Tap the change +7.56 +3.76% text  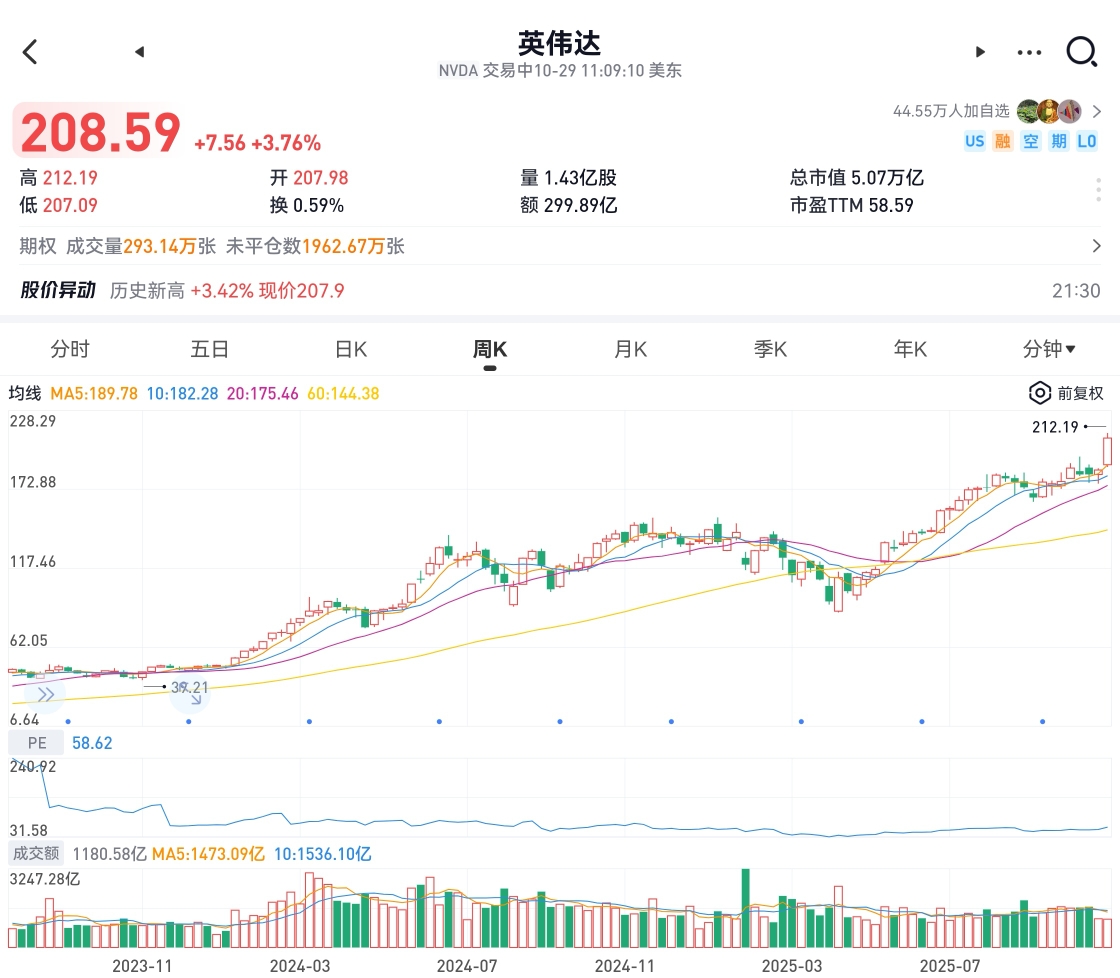tap(257, 143)
